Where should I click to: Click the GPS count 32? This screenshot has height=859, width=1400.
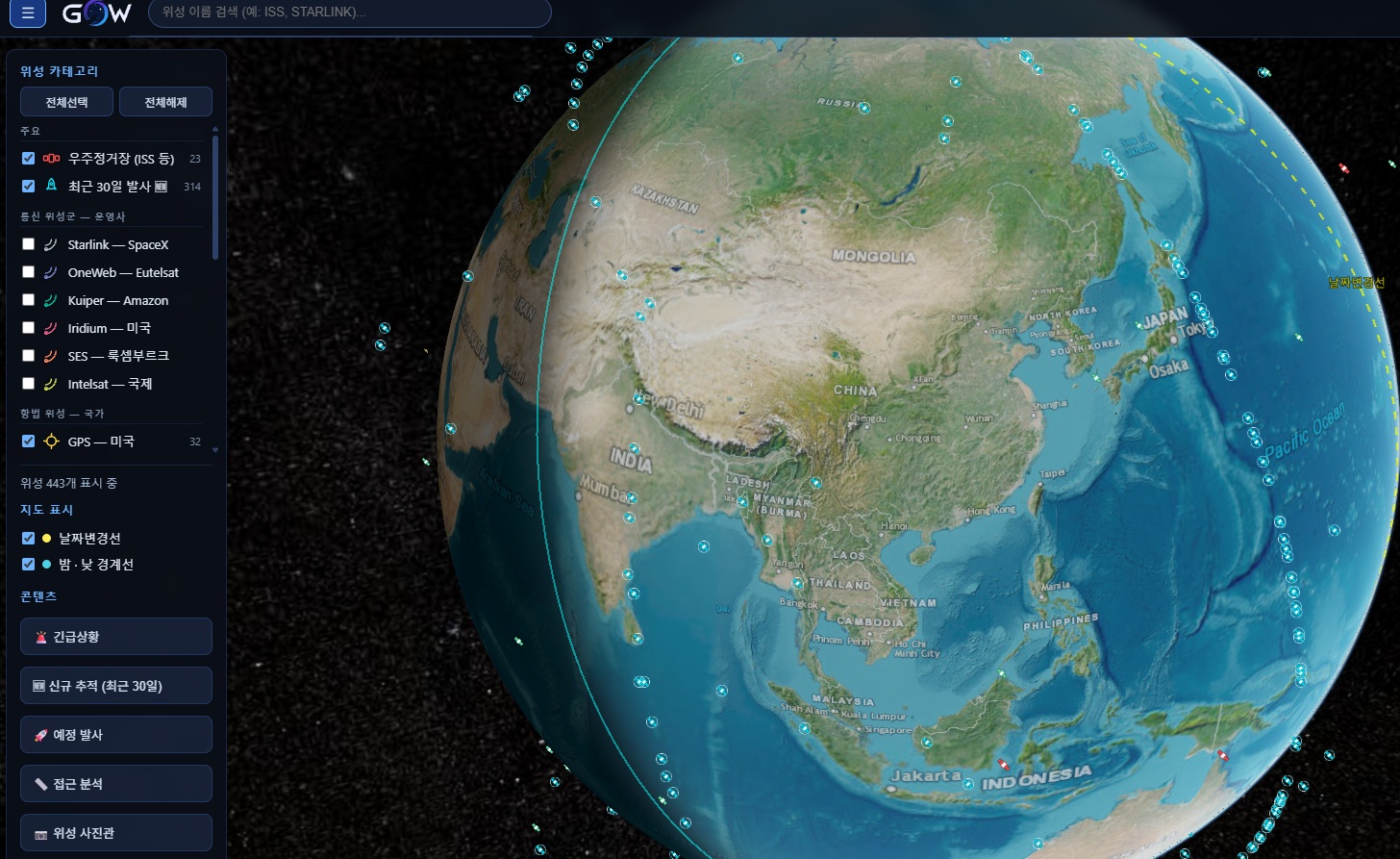point(195,442)
